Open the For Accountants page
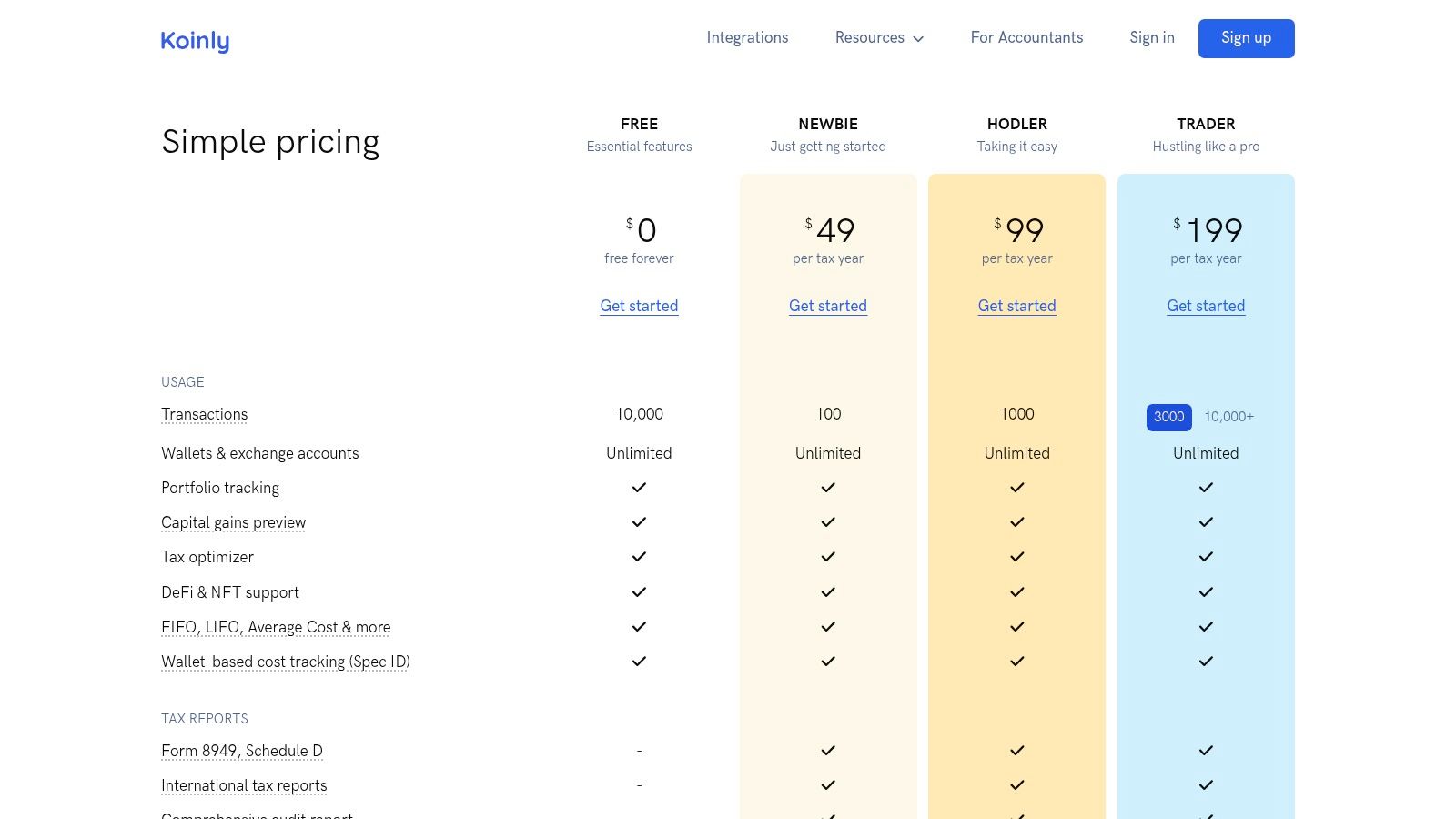The image size is (1456, 819). (x=1026, y=37)
